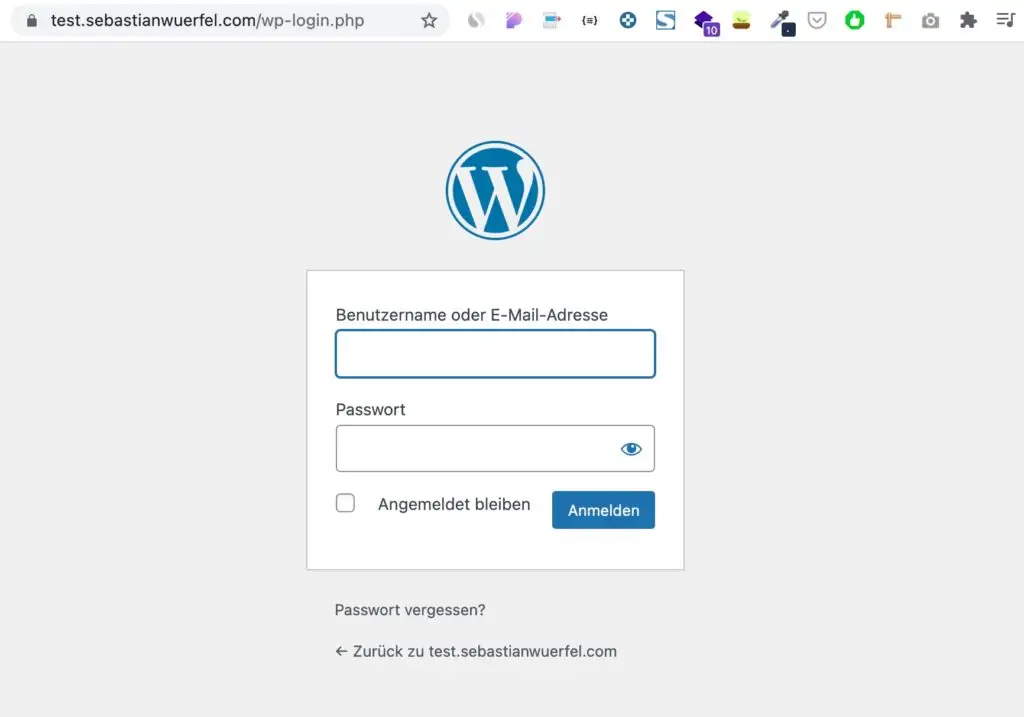
Task: Activate the eyedropper color picker extension
Action: click(782, 23)
